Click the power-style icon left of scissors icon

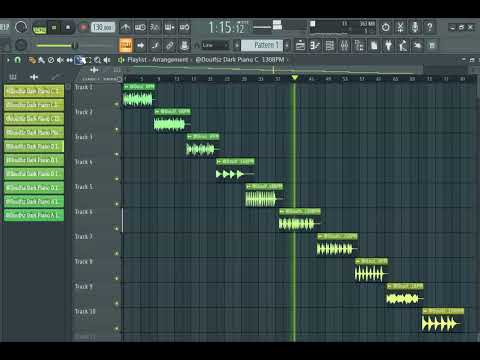click(x=386, y=27)
